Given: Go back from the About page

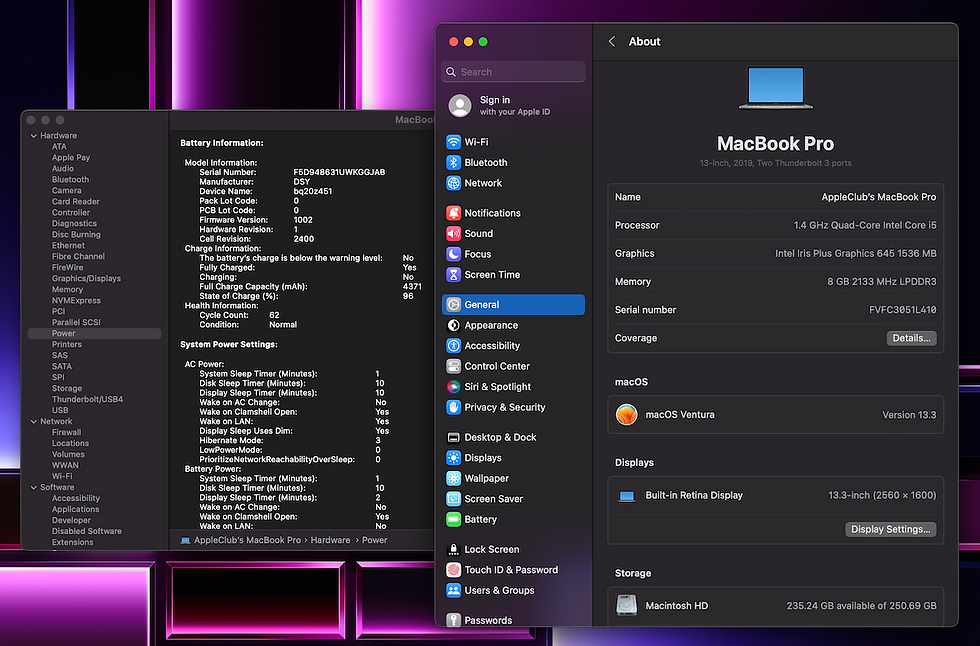Looking at the screenshot, I should 612,41.
